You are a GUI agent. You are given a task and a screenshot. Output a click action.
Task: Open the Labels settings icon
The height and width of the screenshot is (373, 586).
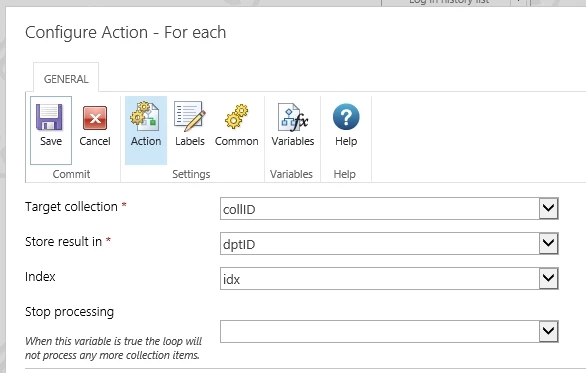(189, 116)
